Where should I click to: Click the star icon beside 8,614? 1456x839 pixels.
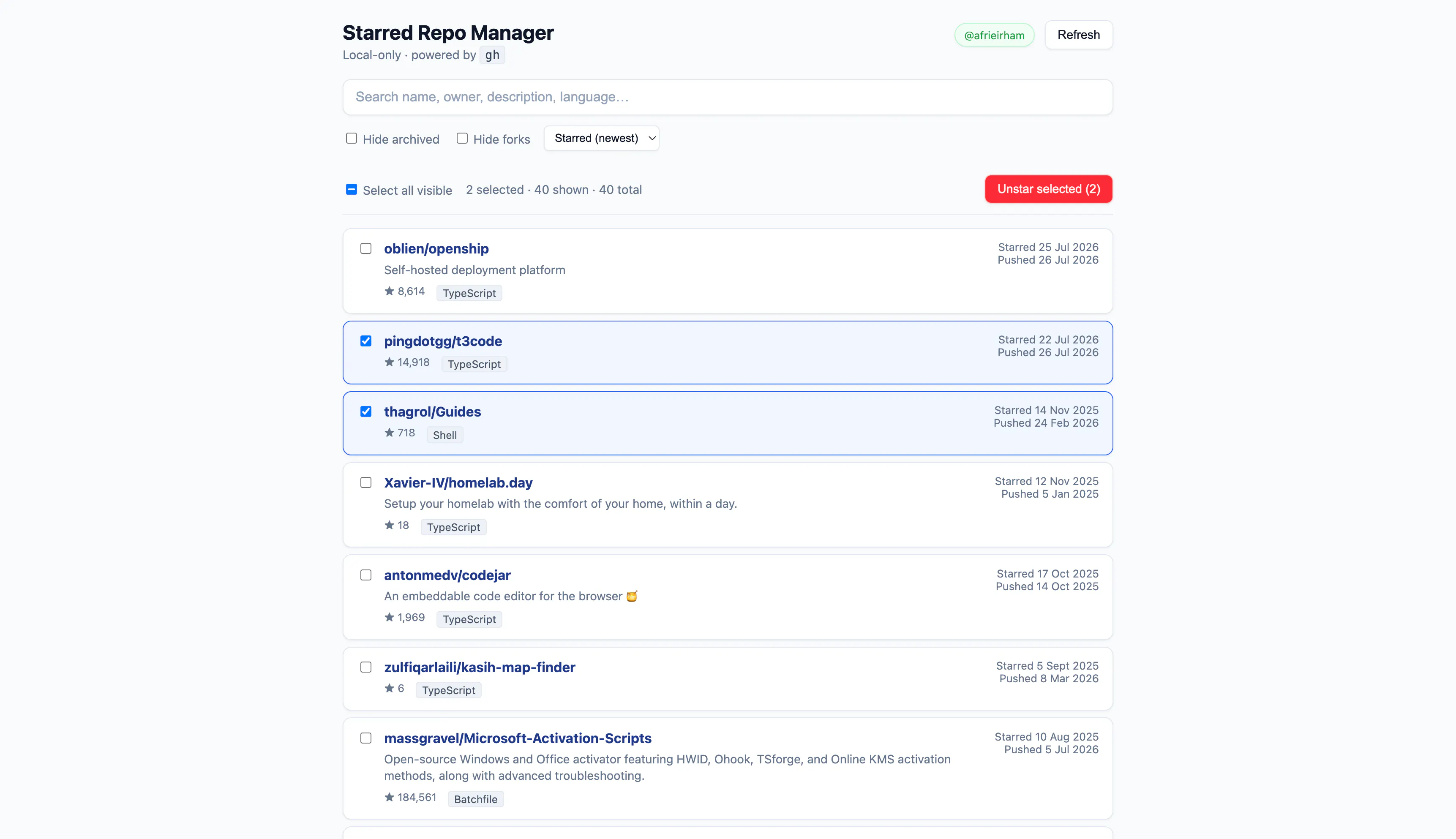[x=390, y=291]
